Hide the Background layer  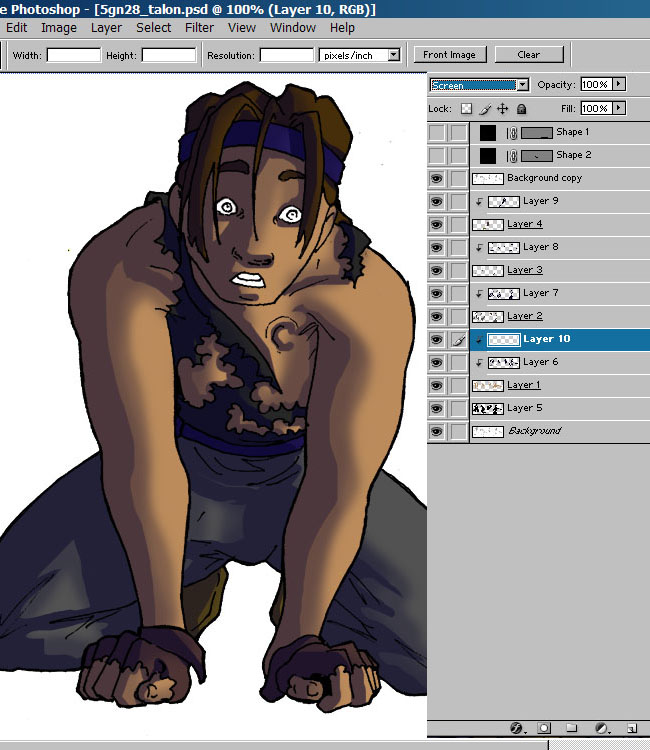point(436,431)
